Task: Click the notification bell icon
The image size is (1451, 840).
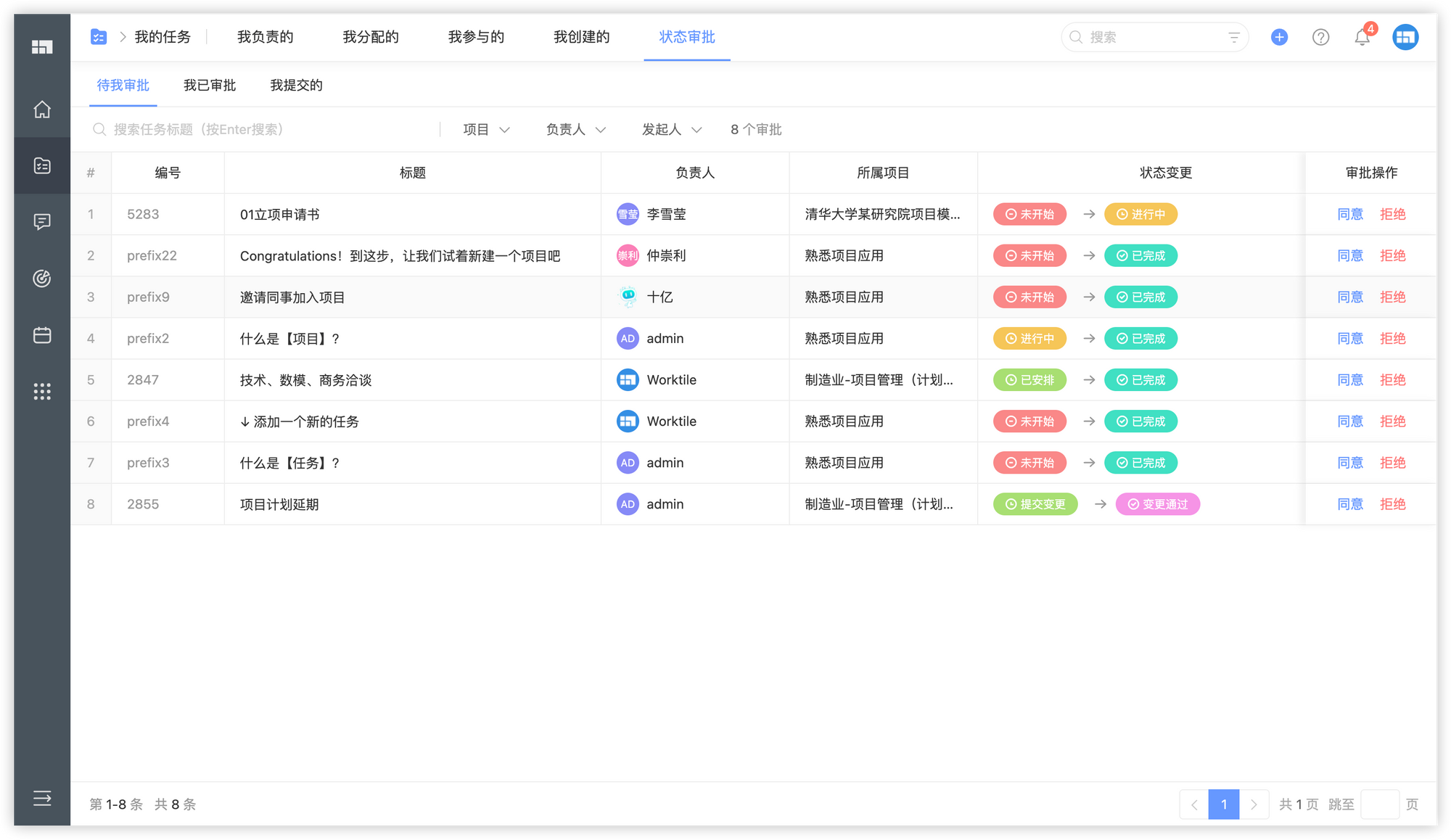Action: click(1362, 38)
